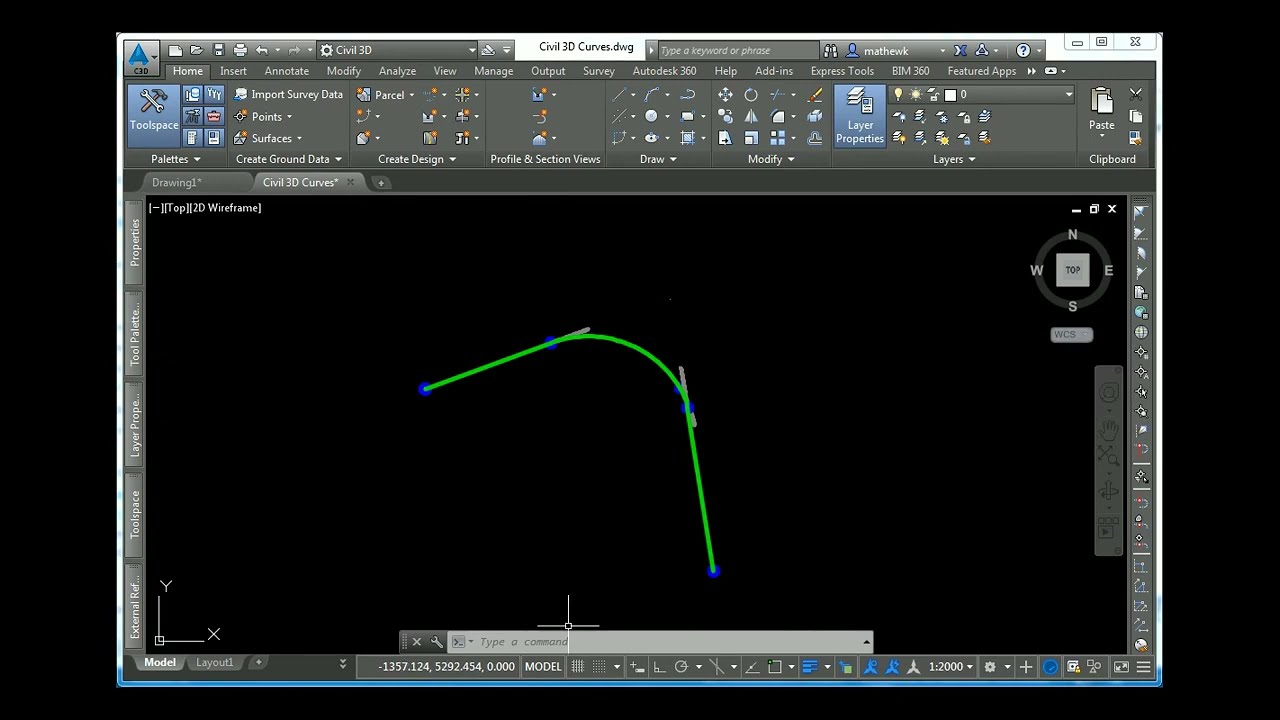
Task: Toggle Clean Screen icon in status bar
Action: tap(1121, 667)
